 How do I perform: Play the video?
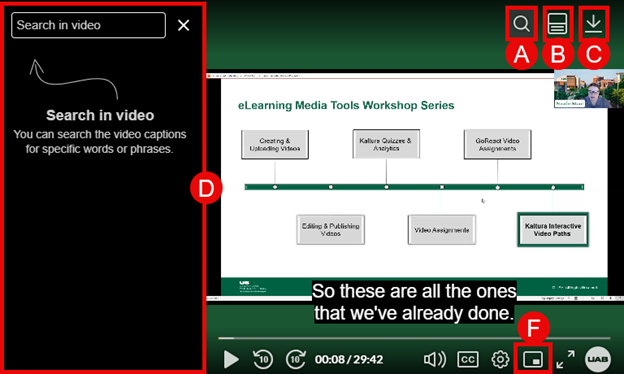pos(231,359)
